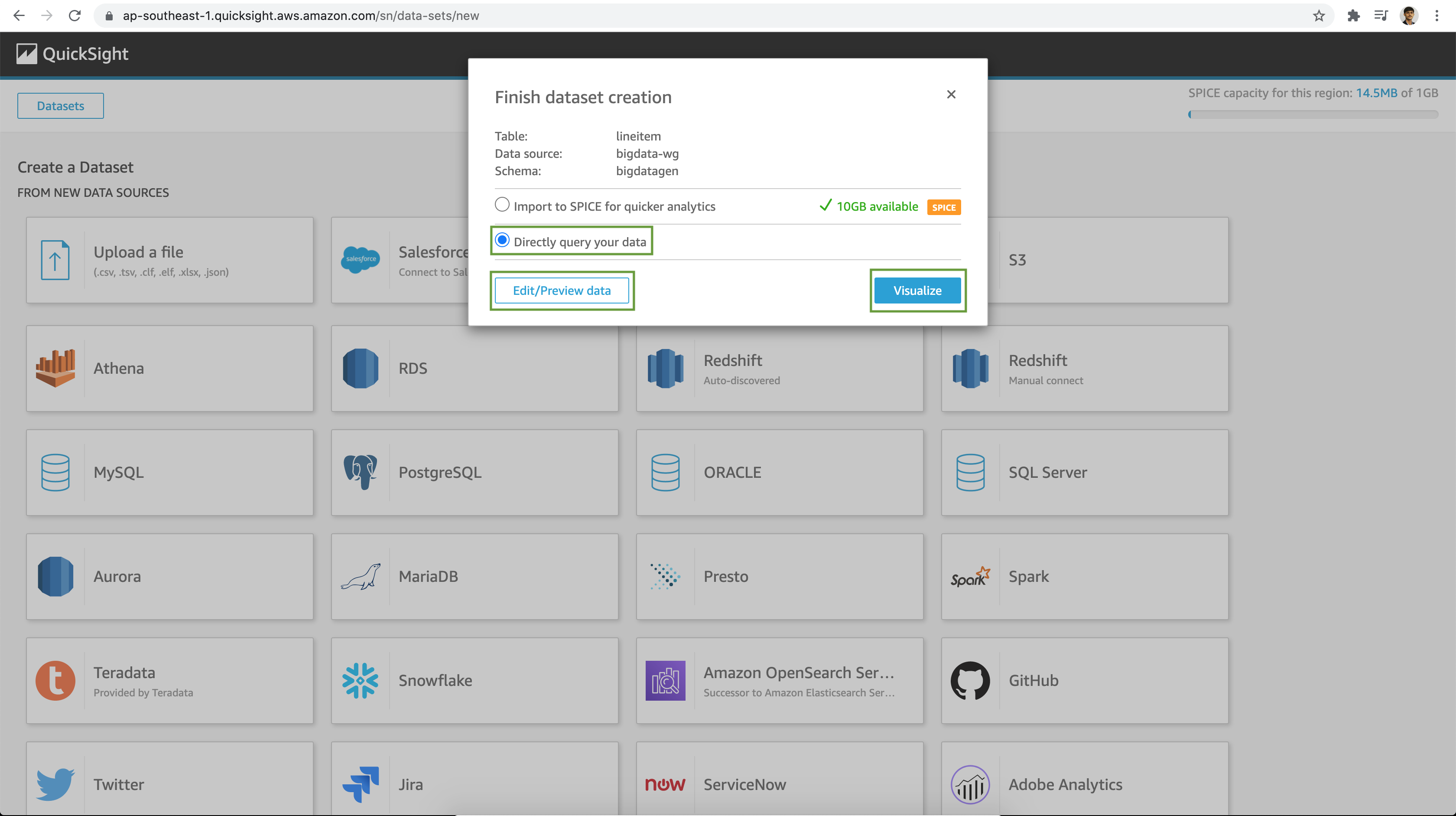1456x816 pixels.
Task: Pick the Adobe Analytics icon
Action: (971, 784)
